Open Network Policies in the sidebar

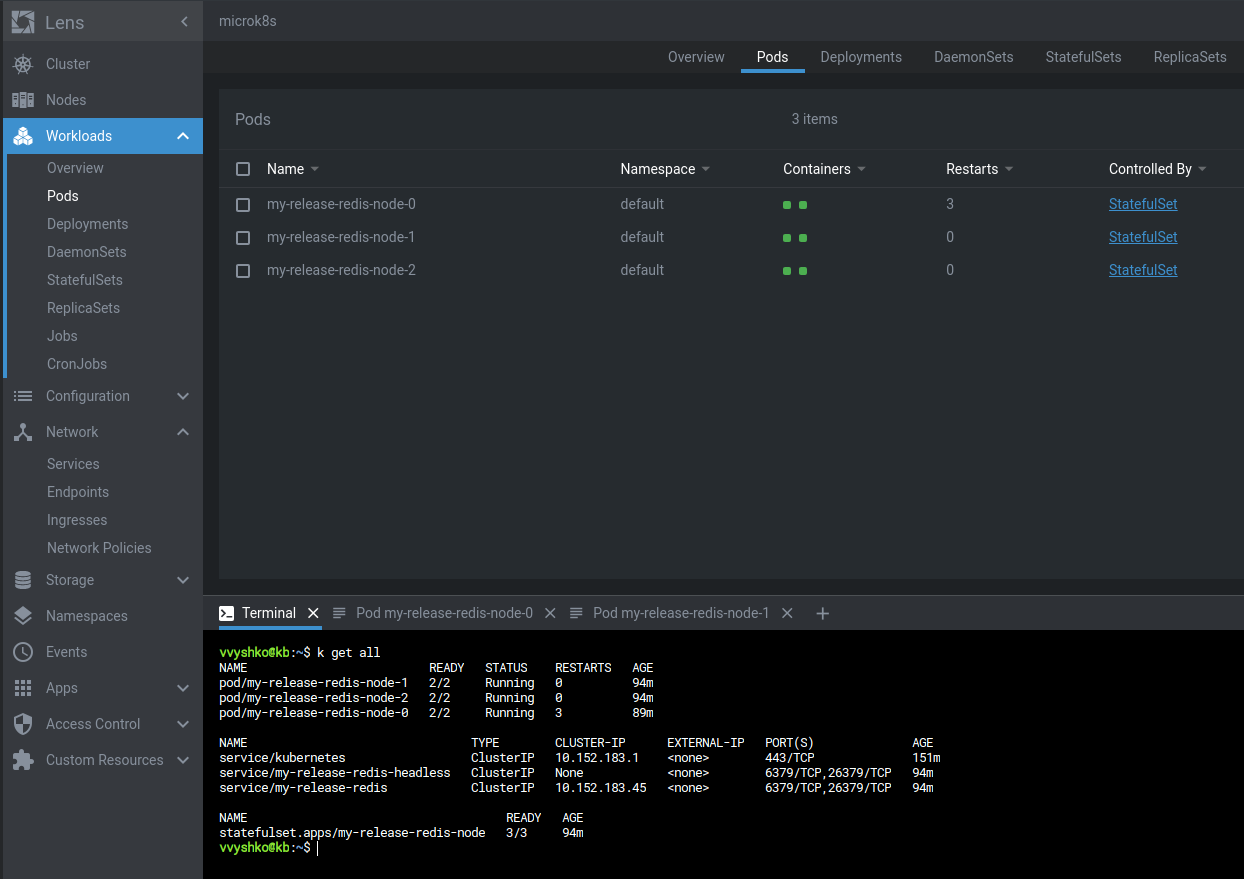tap(99, 548)
